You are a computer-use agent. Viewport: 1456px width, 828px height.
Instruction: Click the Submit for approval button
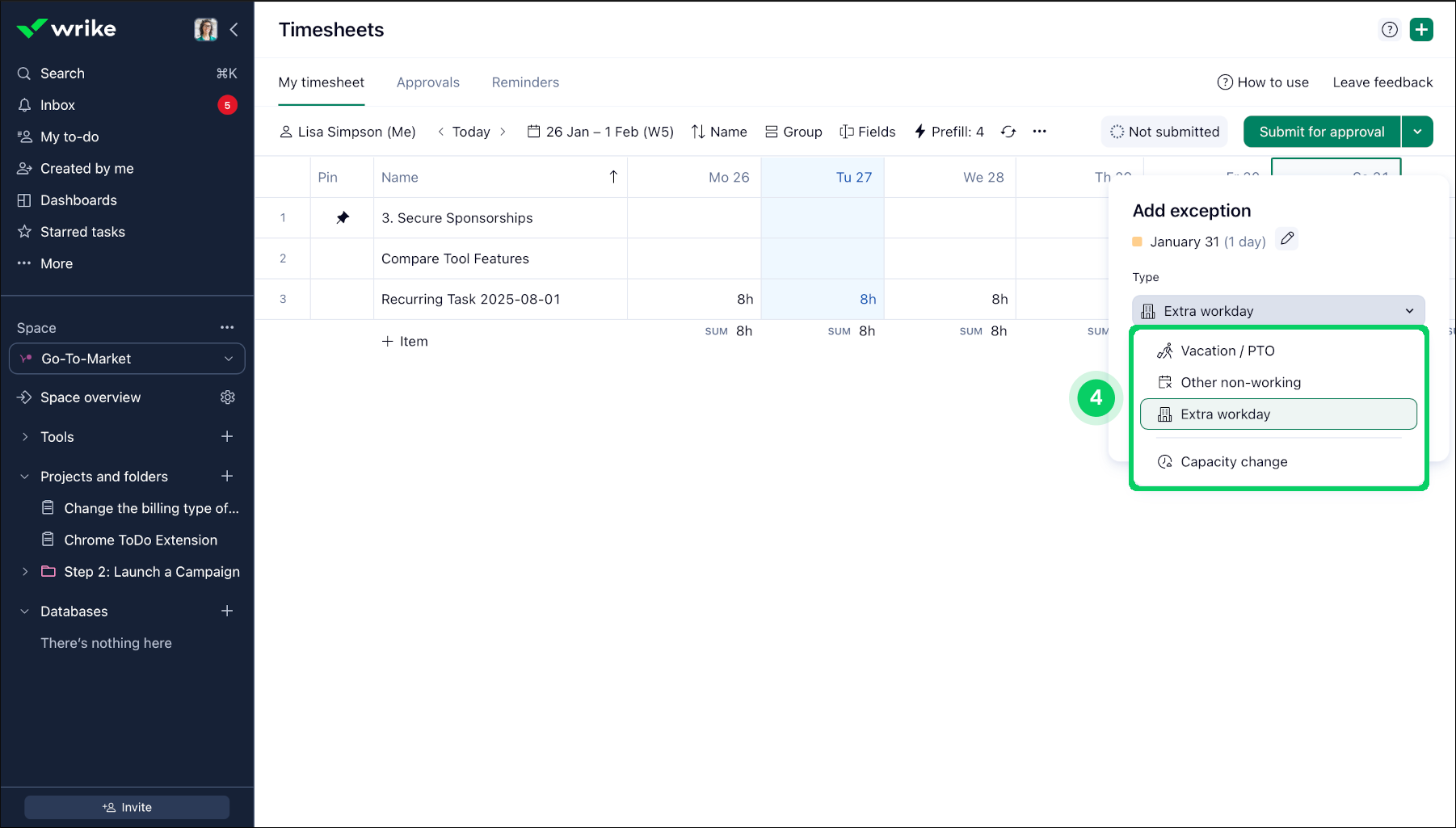click(1321, 132)
